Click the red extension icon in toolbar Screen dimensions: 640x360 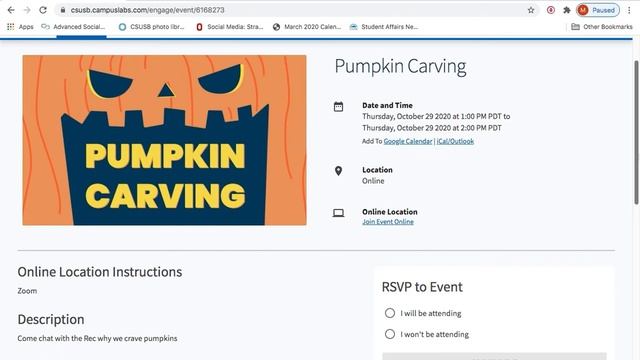click(x=551, y=10)
